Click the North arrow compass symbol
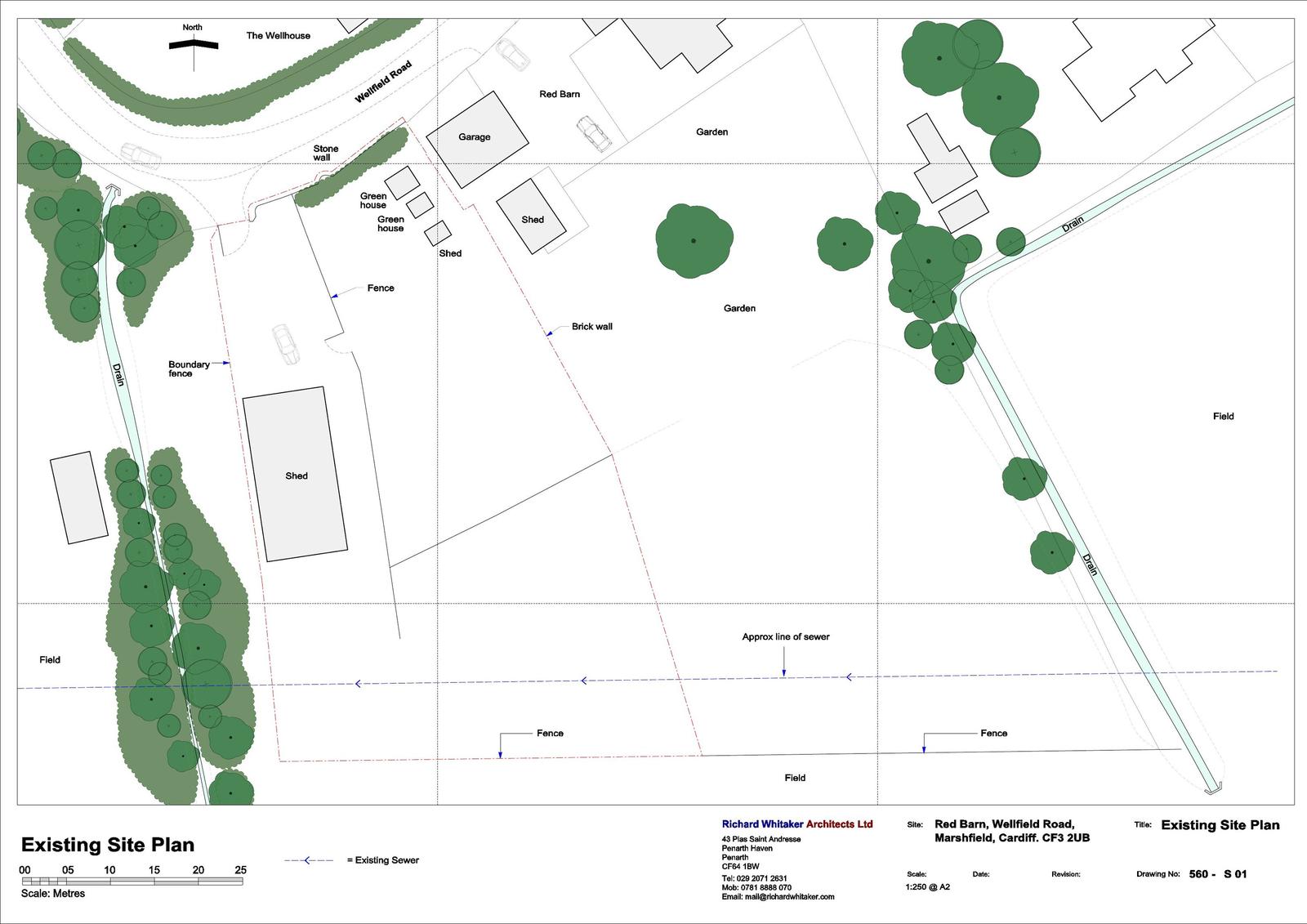The height and width of the screenshot is (924, 1307). (x=194, y=45)
